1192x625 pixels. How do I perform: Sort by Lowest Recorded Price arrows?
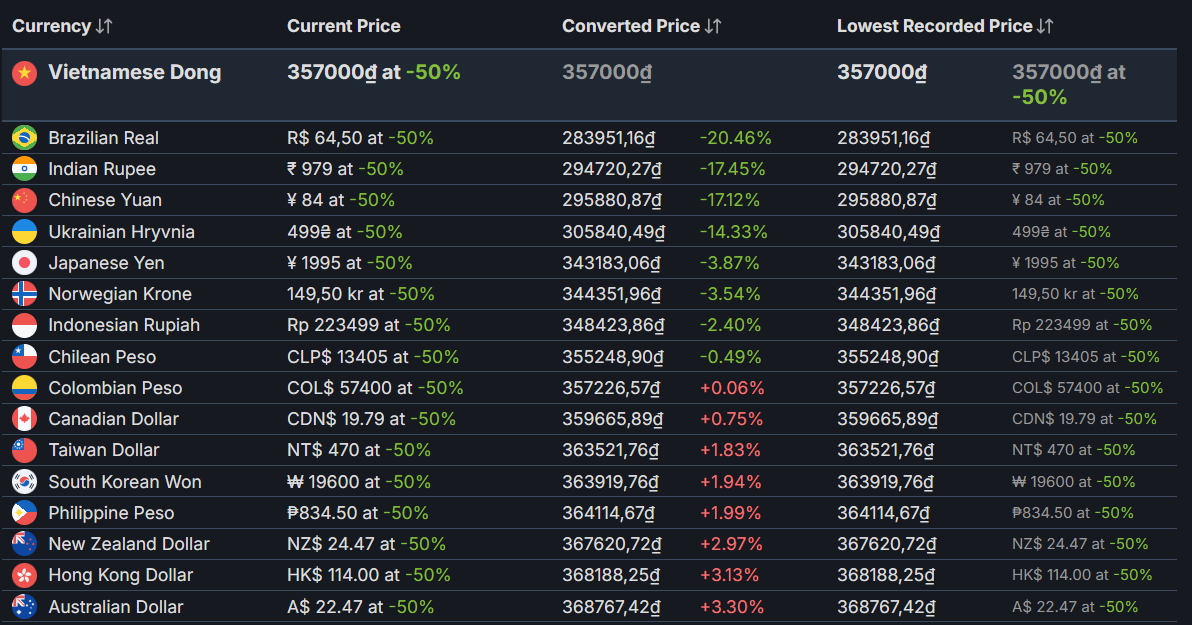pos(1045,27)
